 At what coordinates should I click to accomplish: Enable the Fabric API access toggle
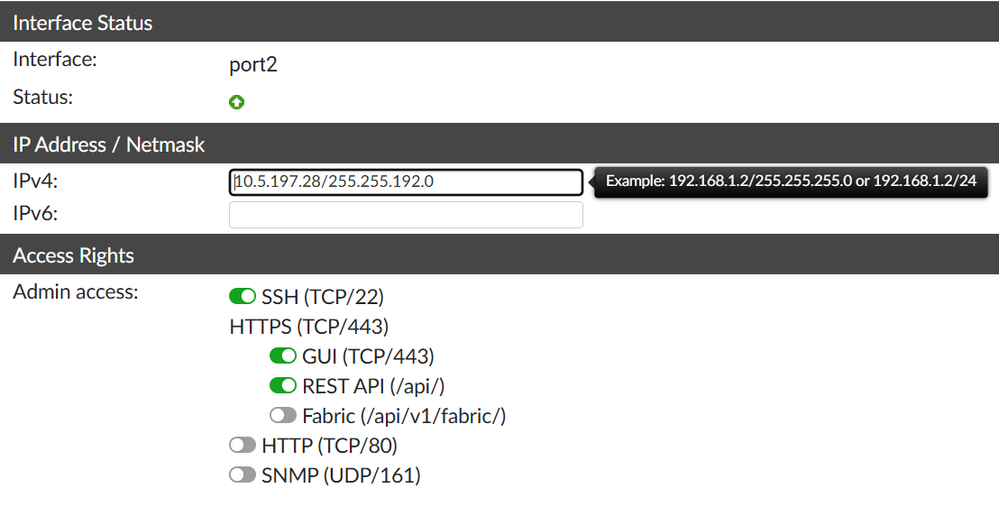[283, 416]
